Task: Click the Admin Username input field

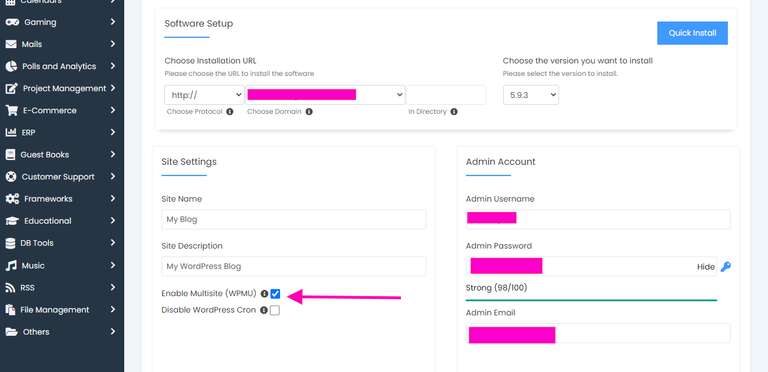Action: pyautogui.click(x=598, y=219)
